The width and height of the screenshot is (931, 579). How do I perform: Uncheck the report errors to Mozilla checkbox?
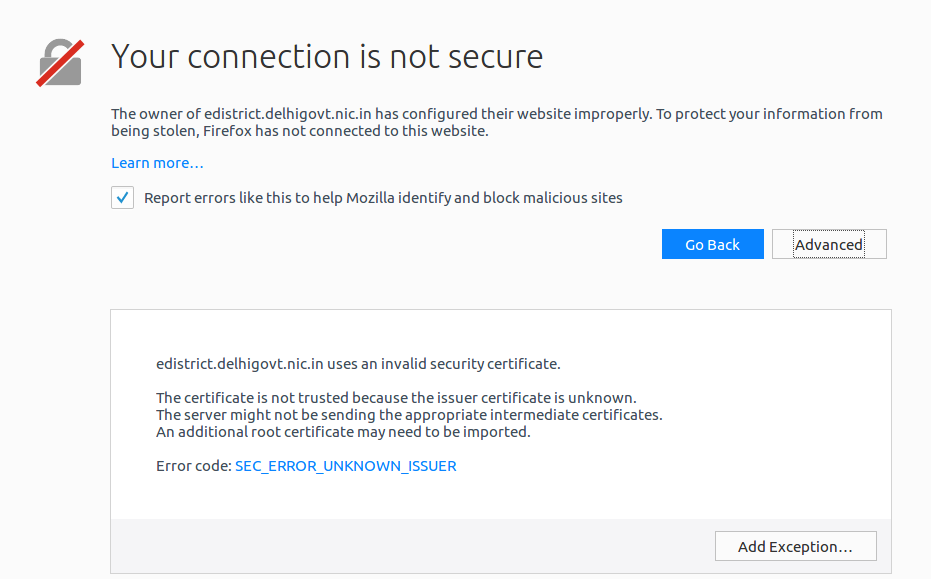122,198
